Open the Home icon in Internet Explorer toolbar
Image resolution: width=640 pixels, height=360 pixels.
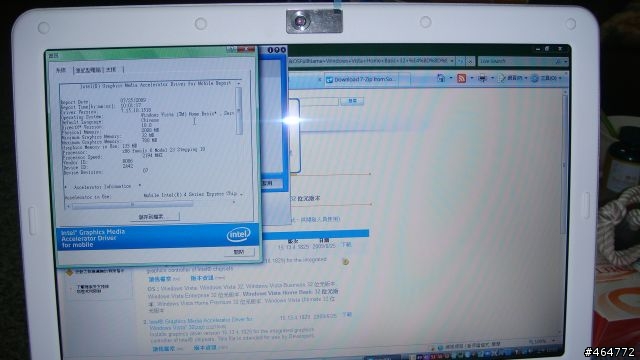pyautogui.click(x=441, y=78)
